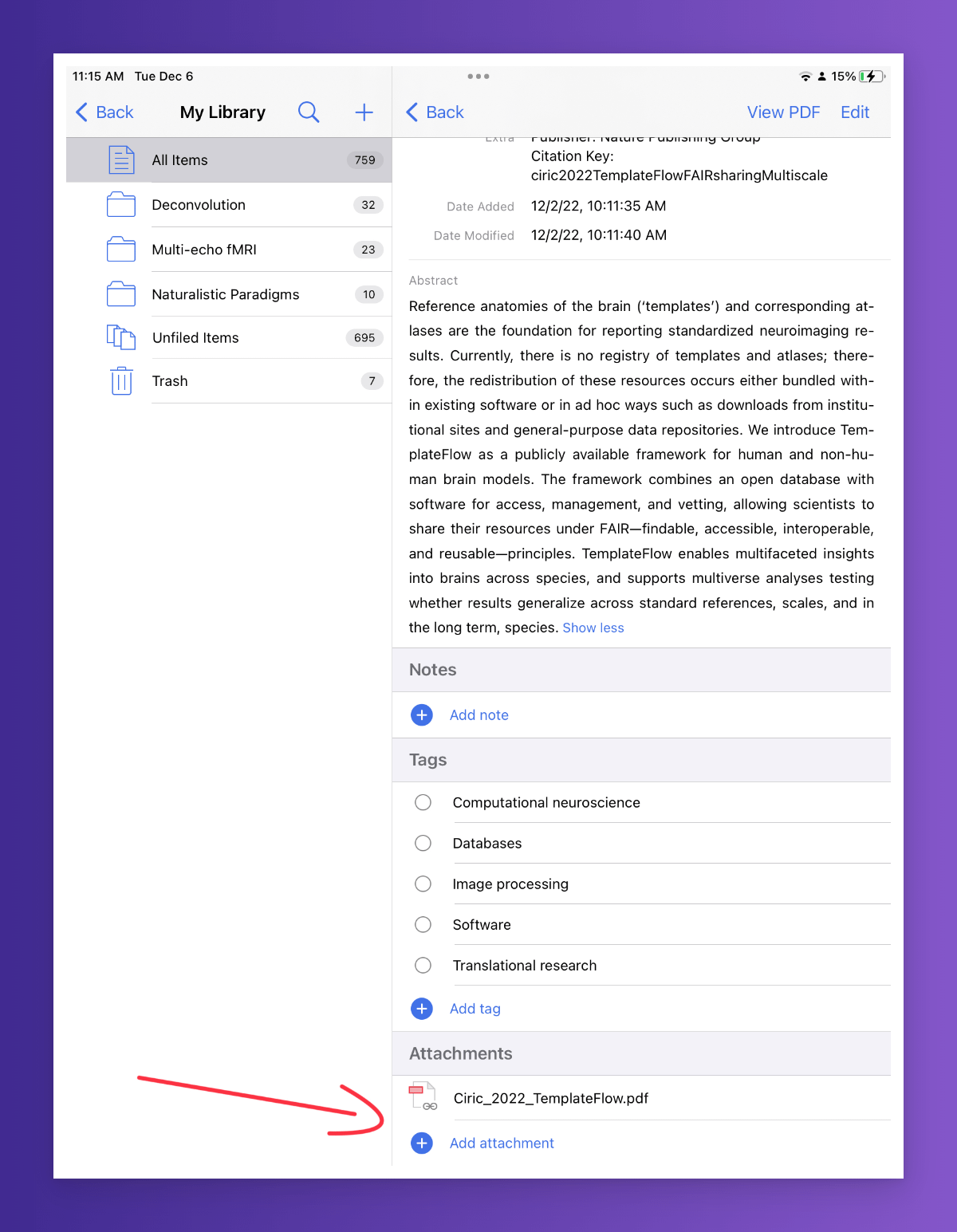
Task: Select the Software tag circle
Action: click(x=423, y=924)
